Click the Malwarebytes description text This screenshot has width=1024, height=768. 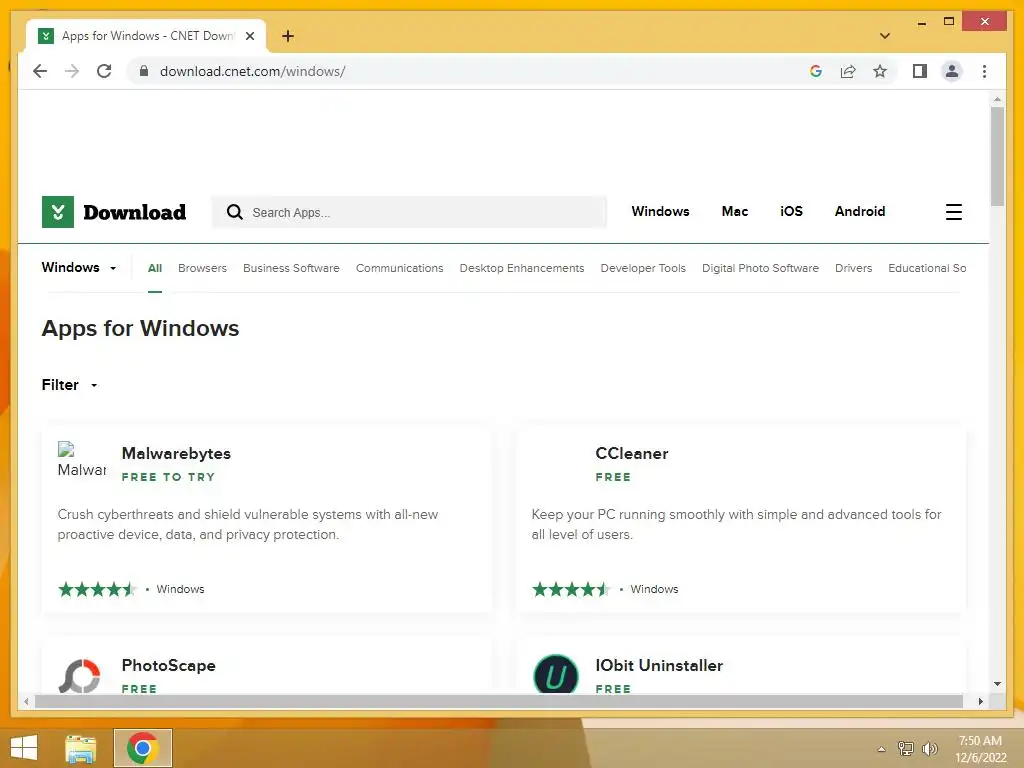click(x=248, y=524)
